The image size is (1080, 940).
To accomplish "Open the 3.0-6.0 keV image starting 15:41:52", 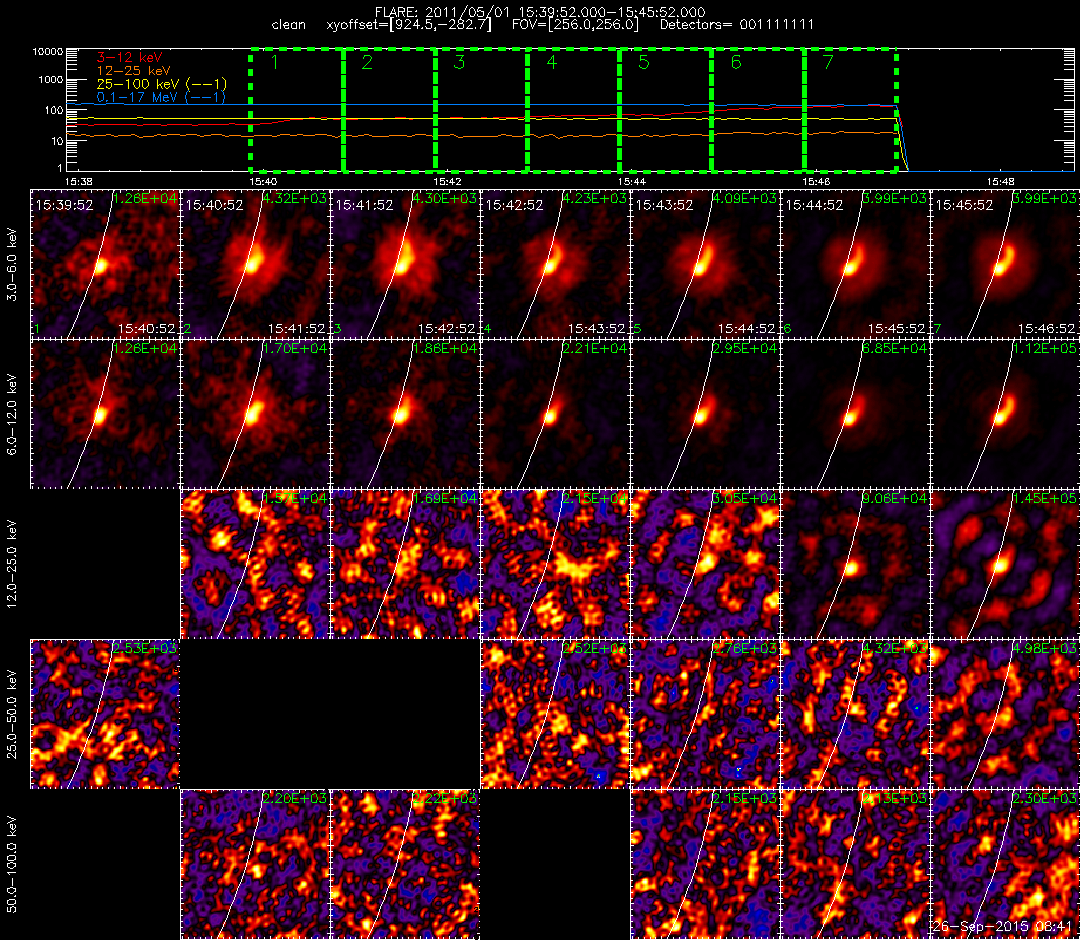I will pos(405,264).
